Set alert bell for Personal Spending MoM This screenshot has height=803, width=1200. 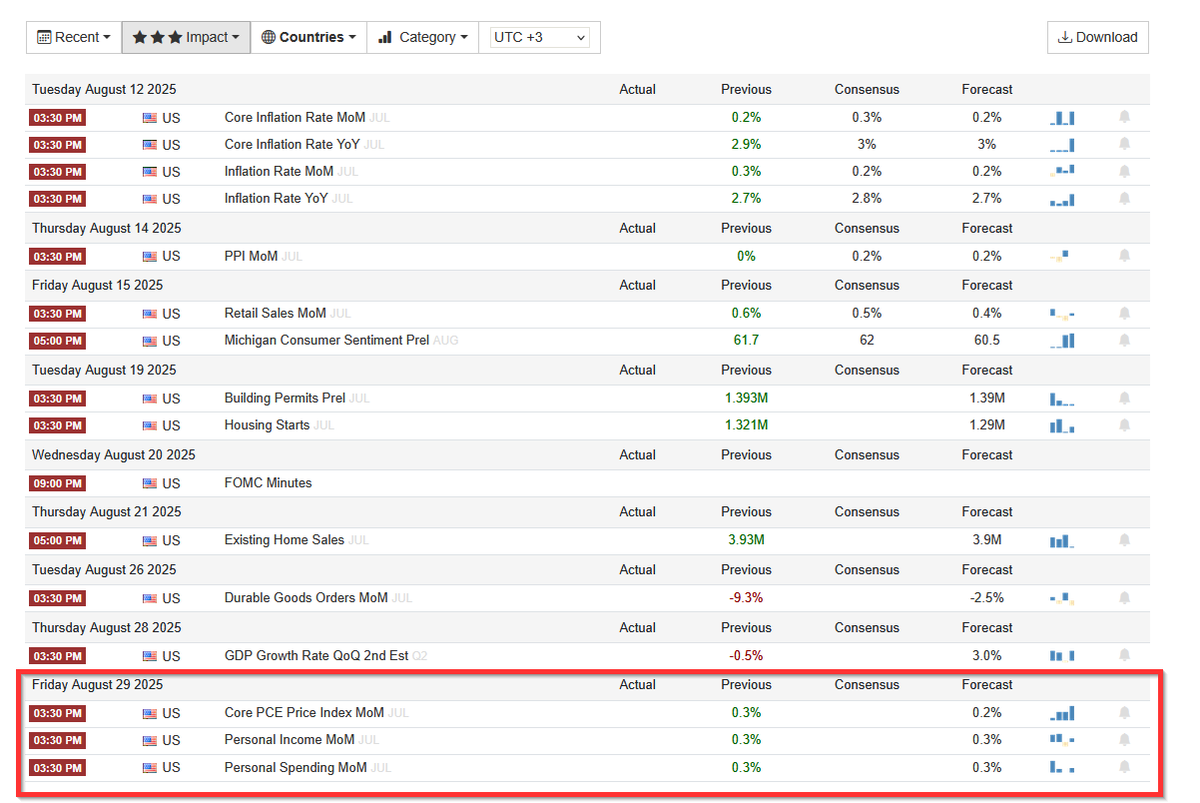tap(1124, 768)
